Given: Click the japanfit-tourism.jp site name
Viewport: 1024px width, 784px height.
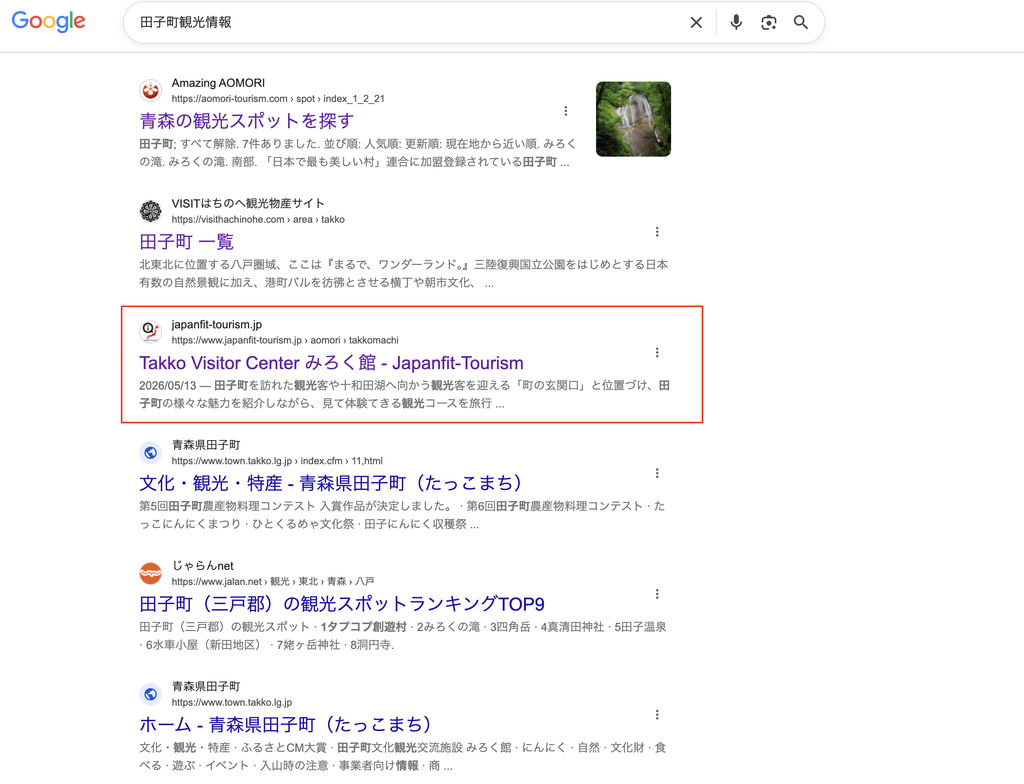Looking at the screenshot, I should click(x=217, y=324).
